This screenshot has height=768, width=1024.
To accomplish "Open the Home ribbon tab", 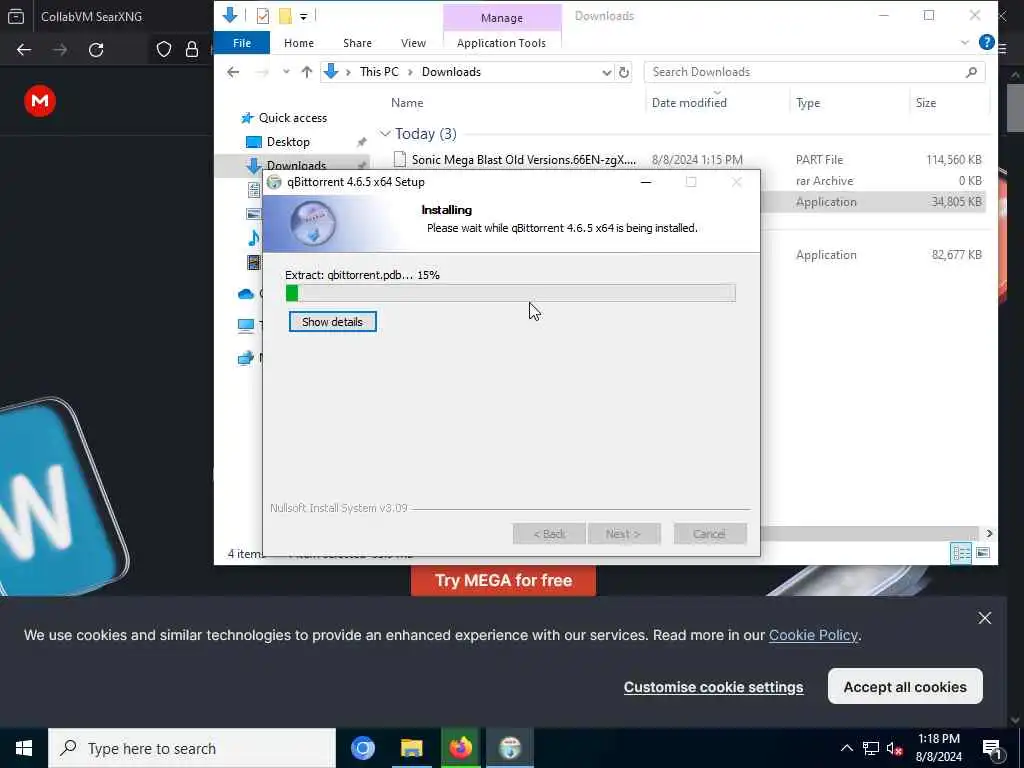I will click(x=298, y=42).
